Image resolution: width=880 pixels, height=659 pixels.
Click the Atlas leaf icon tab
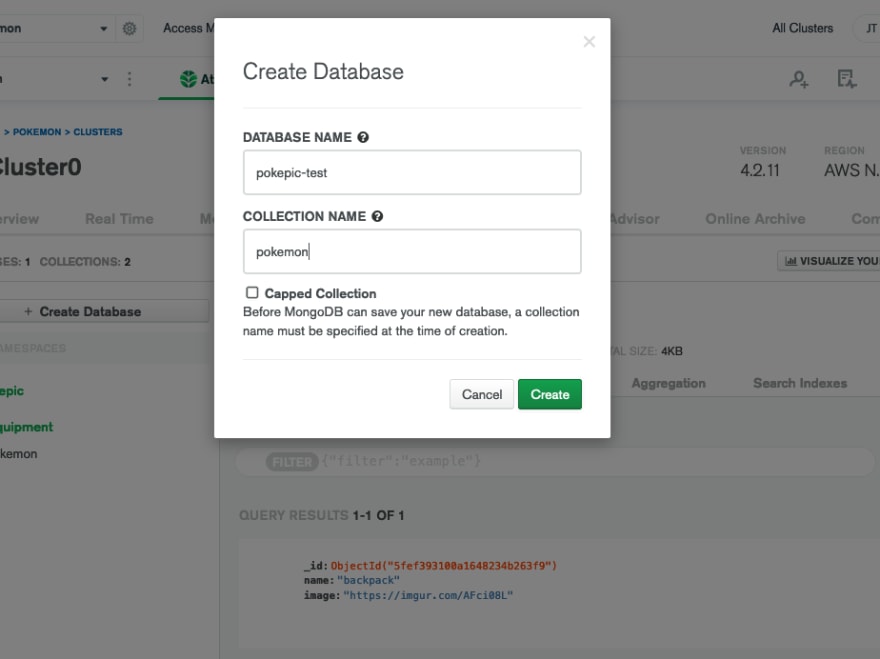click(189, 79)
